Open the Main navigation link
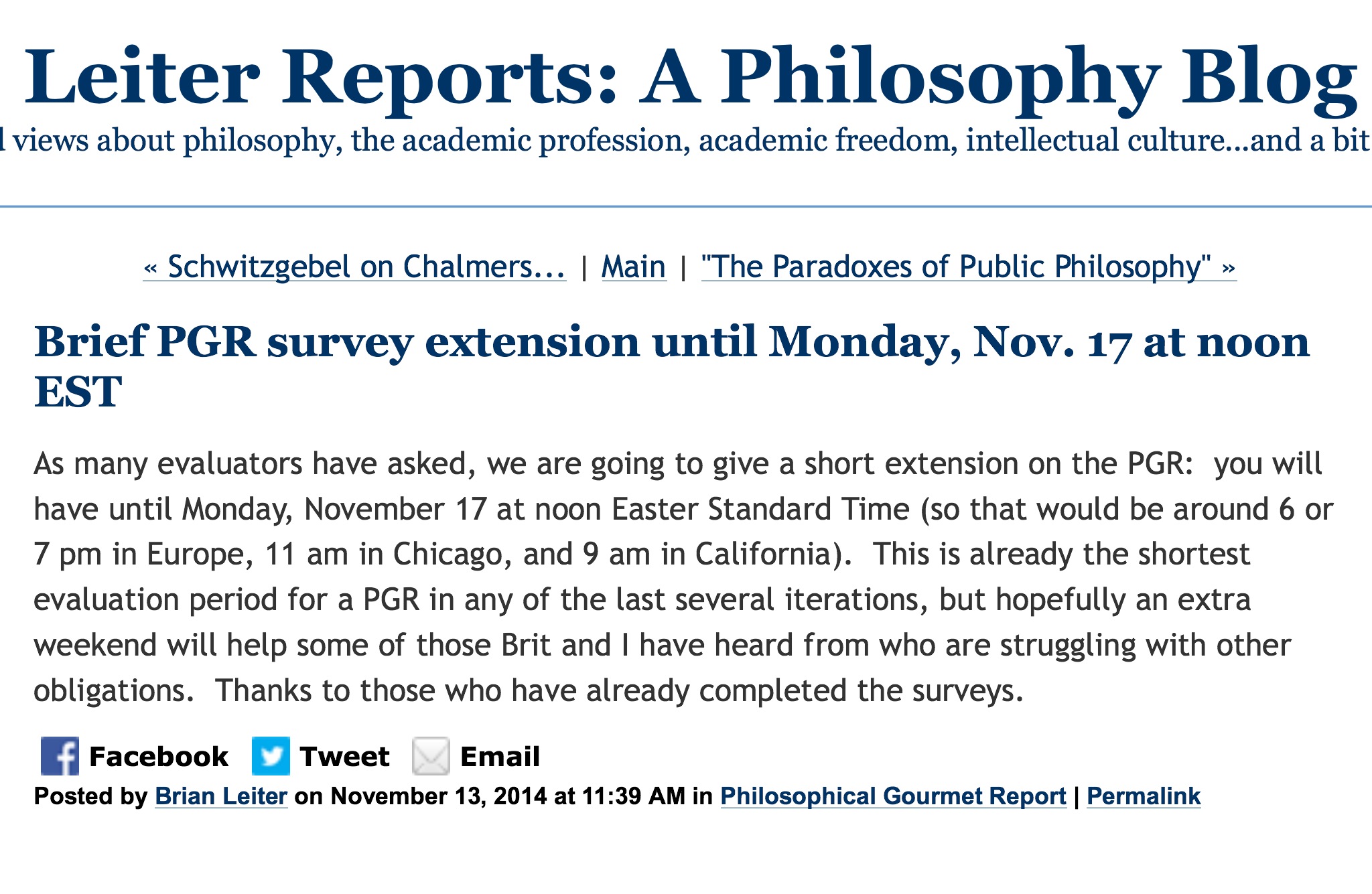 [634, 267]
